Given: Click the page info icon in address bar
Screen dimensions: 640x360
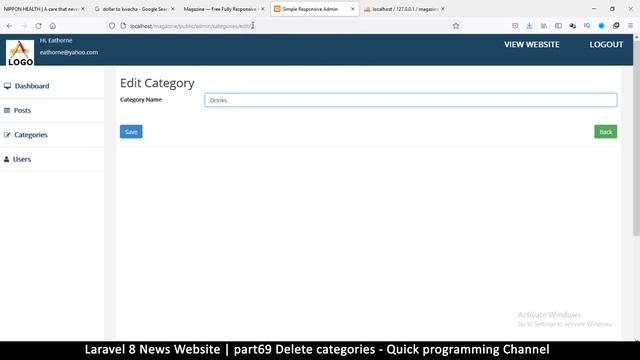Looking at the screenshot, I should (123, 26).
